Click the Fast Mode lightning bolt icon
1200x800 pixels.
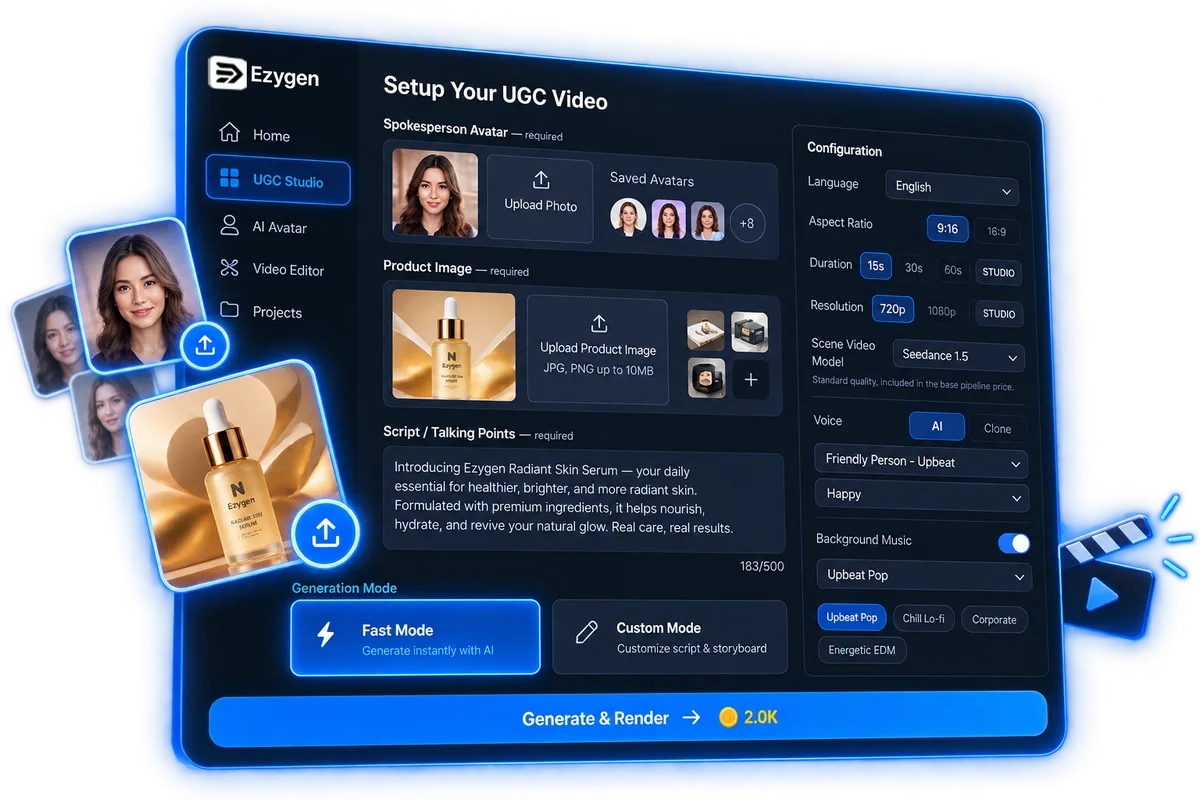coord(325,636)
